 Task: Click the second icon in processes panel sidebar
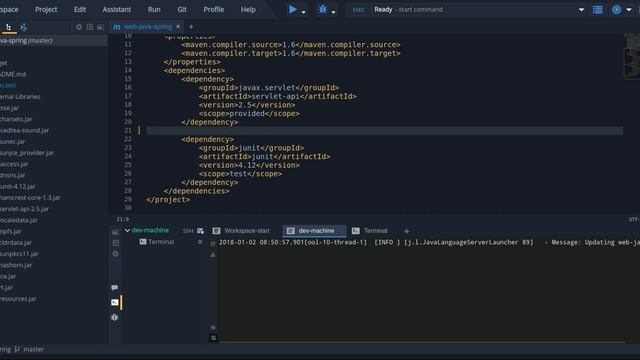pyautogui.click(x=116, y=243)
